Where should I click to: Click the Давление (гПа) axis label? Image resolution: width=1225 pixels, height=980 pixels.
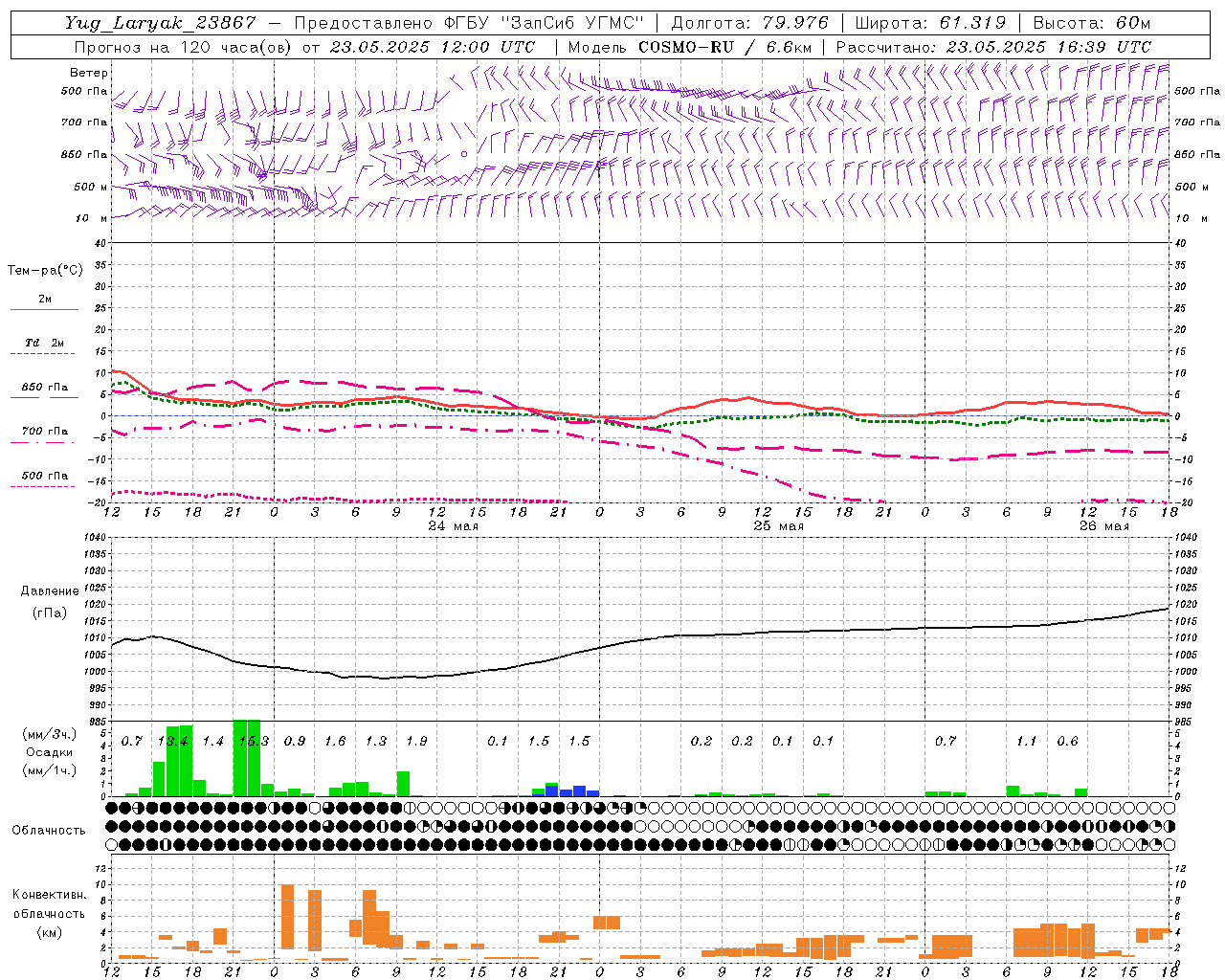(x=50, y=602)
